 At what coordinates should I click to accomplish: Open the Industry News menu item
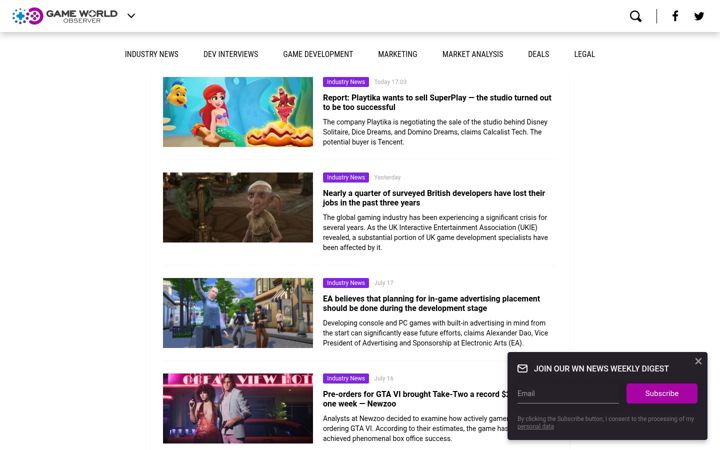point(152,54)
